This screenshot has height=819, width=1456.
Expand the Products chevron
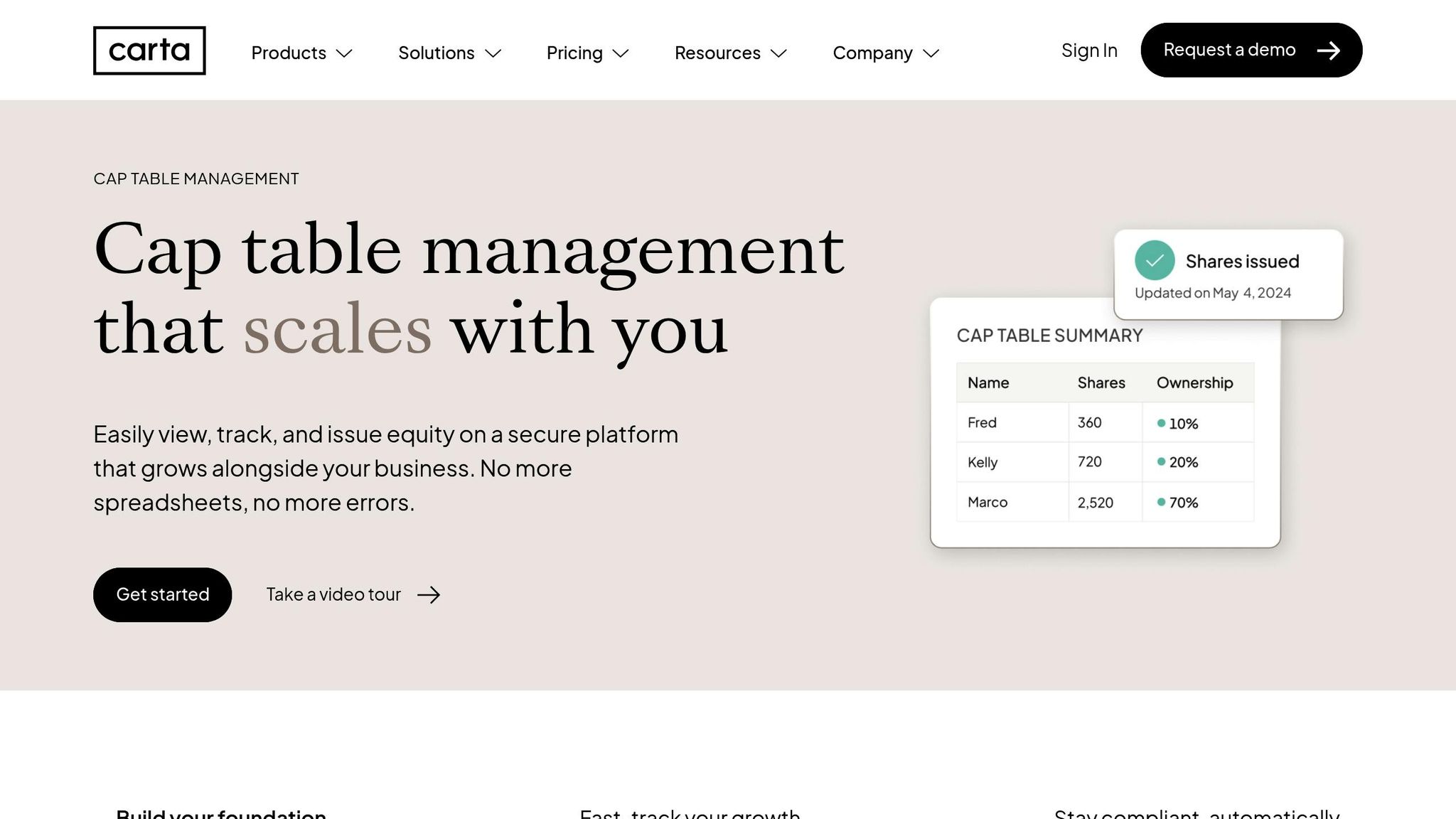pos(344,53)
